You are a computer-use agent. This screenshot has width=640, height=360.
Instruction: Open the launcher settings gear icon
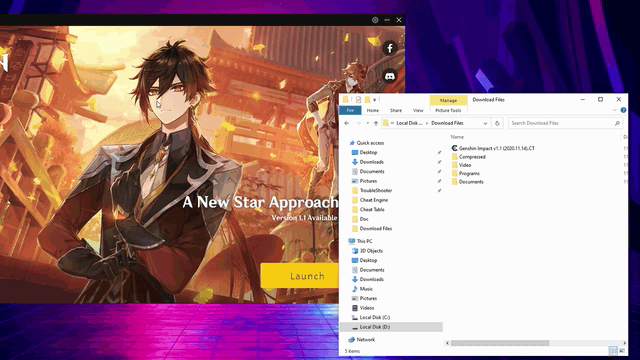pyautogui.click(x=375, y=20)
